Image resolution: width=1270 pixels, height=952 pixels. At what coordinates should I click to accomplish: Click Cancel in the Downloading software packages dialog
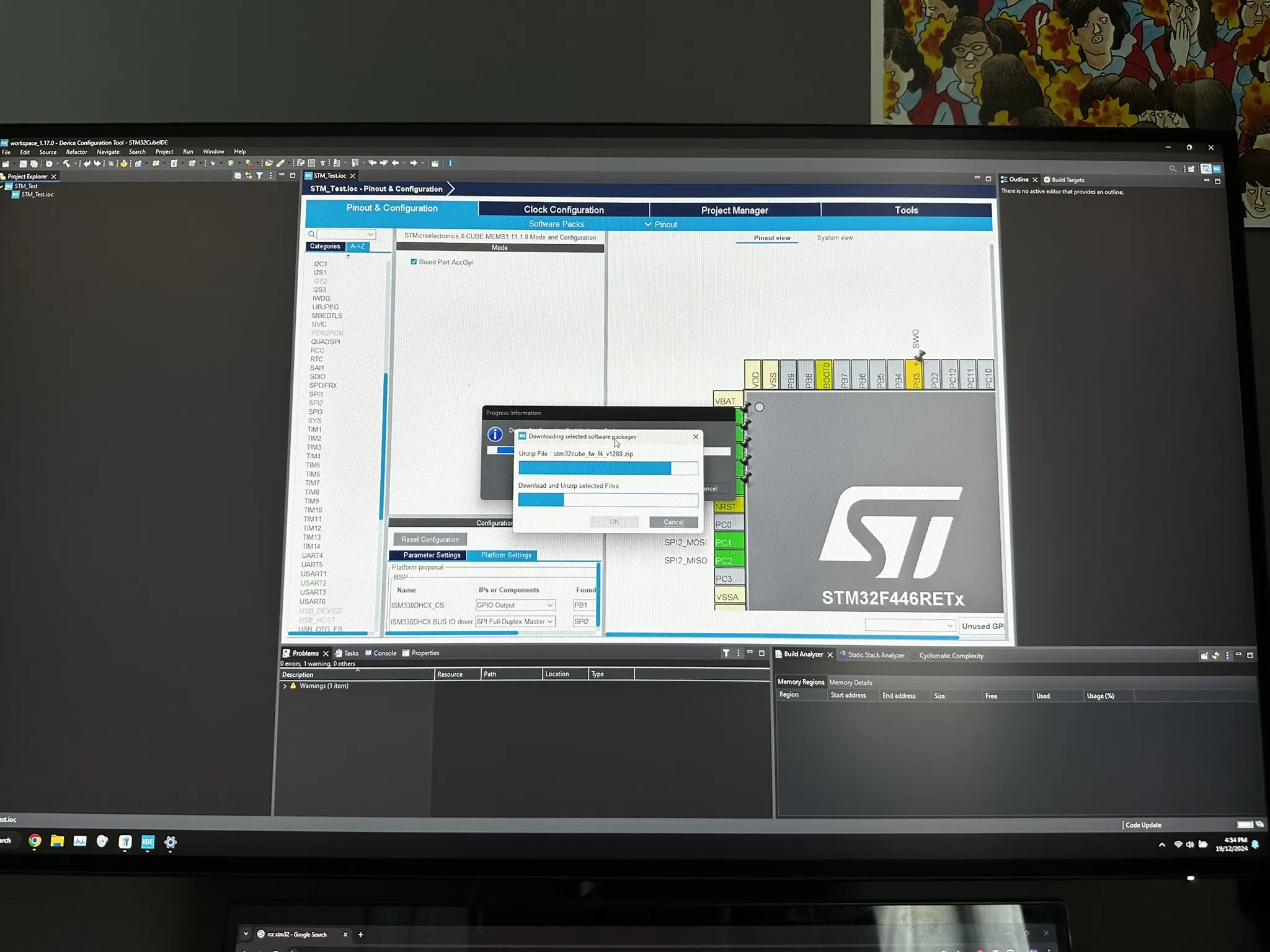click(673, 522)
